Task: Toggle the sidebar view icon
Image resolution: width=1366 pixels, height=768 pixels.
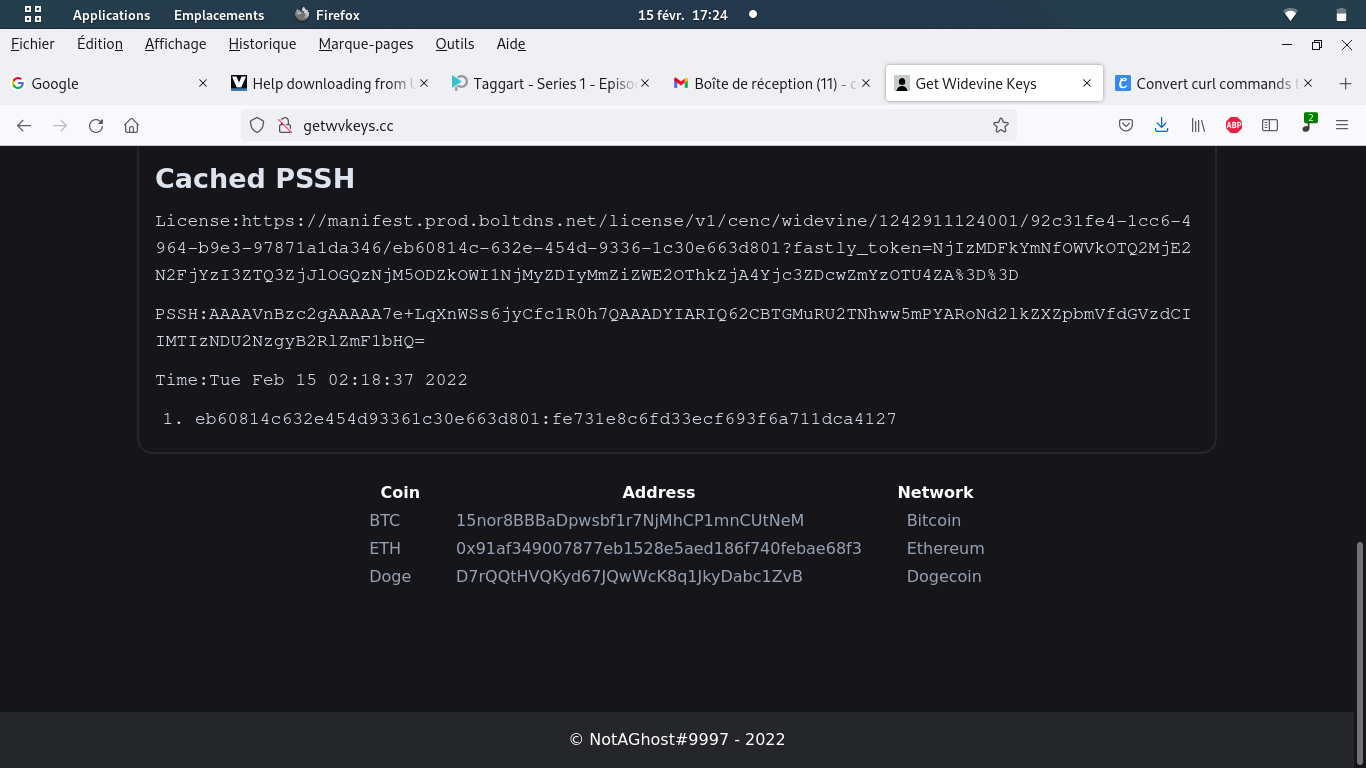Action: tap(1270, 125)
